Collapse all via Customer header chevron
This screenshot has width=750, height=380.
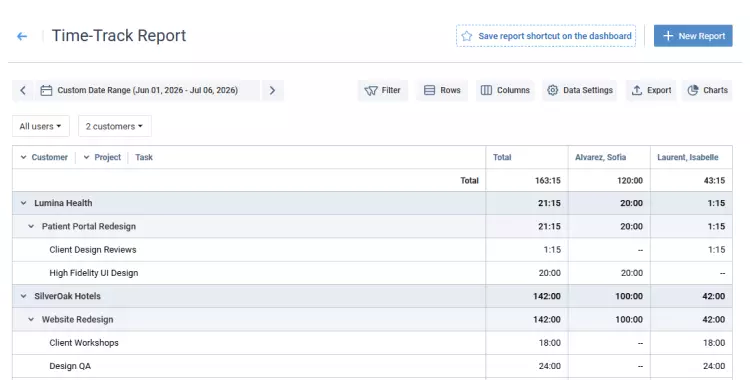click(23, 157)
